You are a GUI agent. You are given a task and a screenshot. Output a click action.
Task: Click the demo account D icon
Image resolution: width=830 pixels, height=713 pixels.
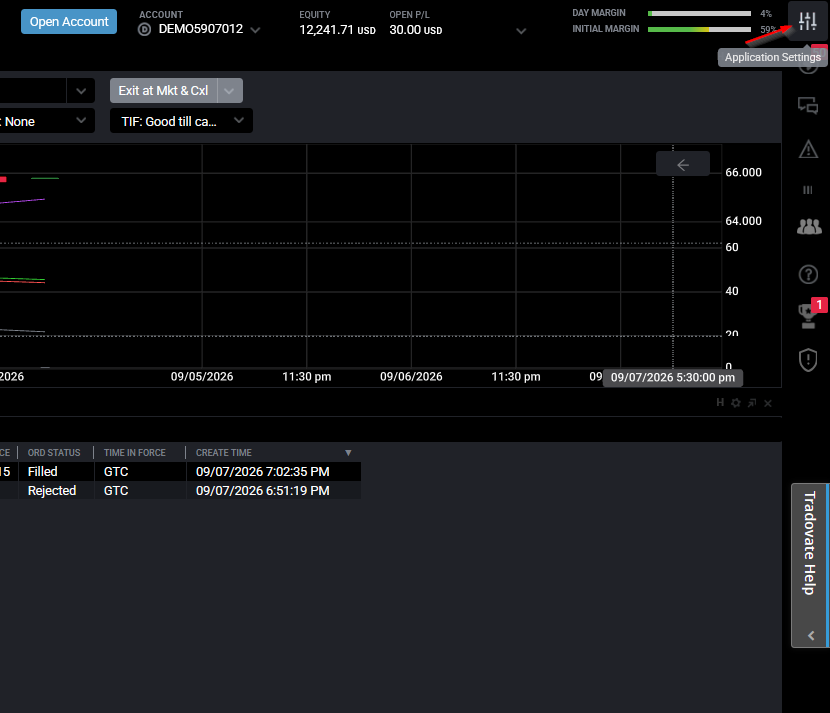click(x=145, y=30)
